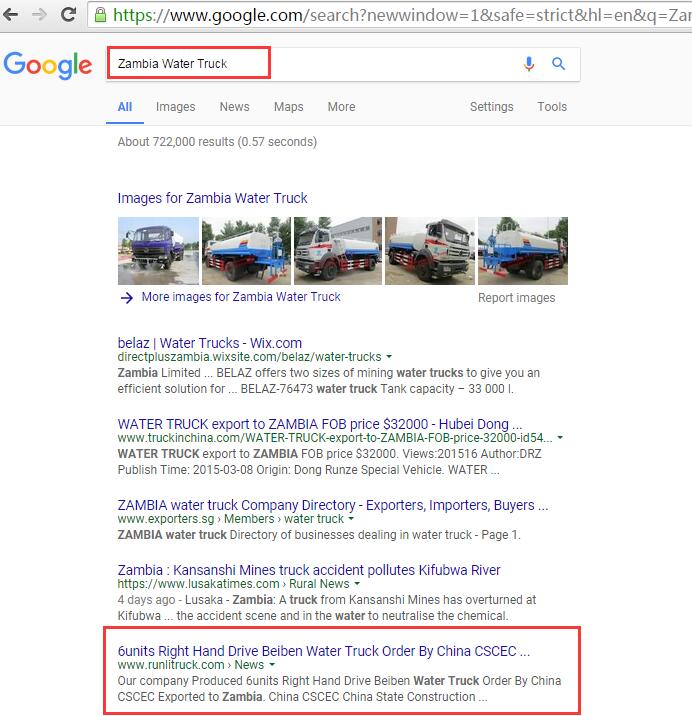Open belaz Water Trucks Wix.com result
Viewport: 692px width, 716px height.
coord(210,343)
